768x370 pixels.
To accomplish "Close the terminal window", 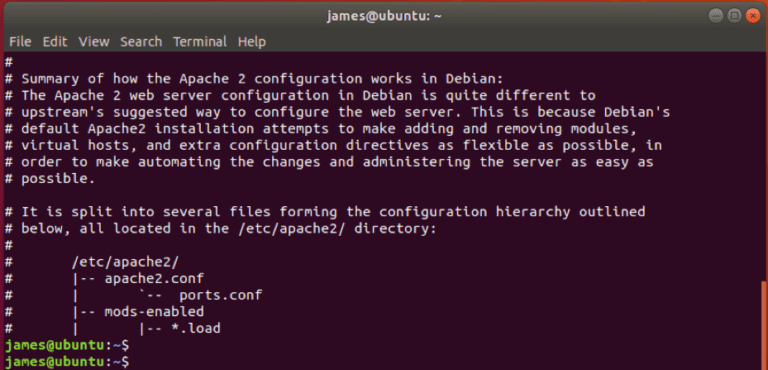I will click(753, 16).
